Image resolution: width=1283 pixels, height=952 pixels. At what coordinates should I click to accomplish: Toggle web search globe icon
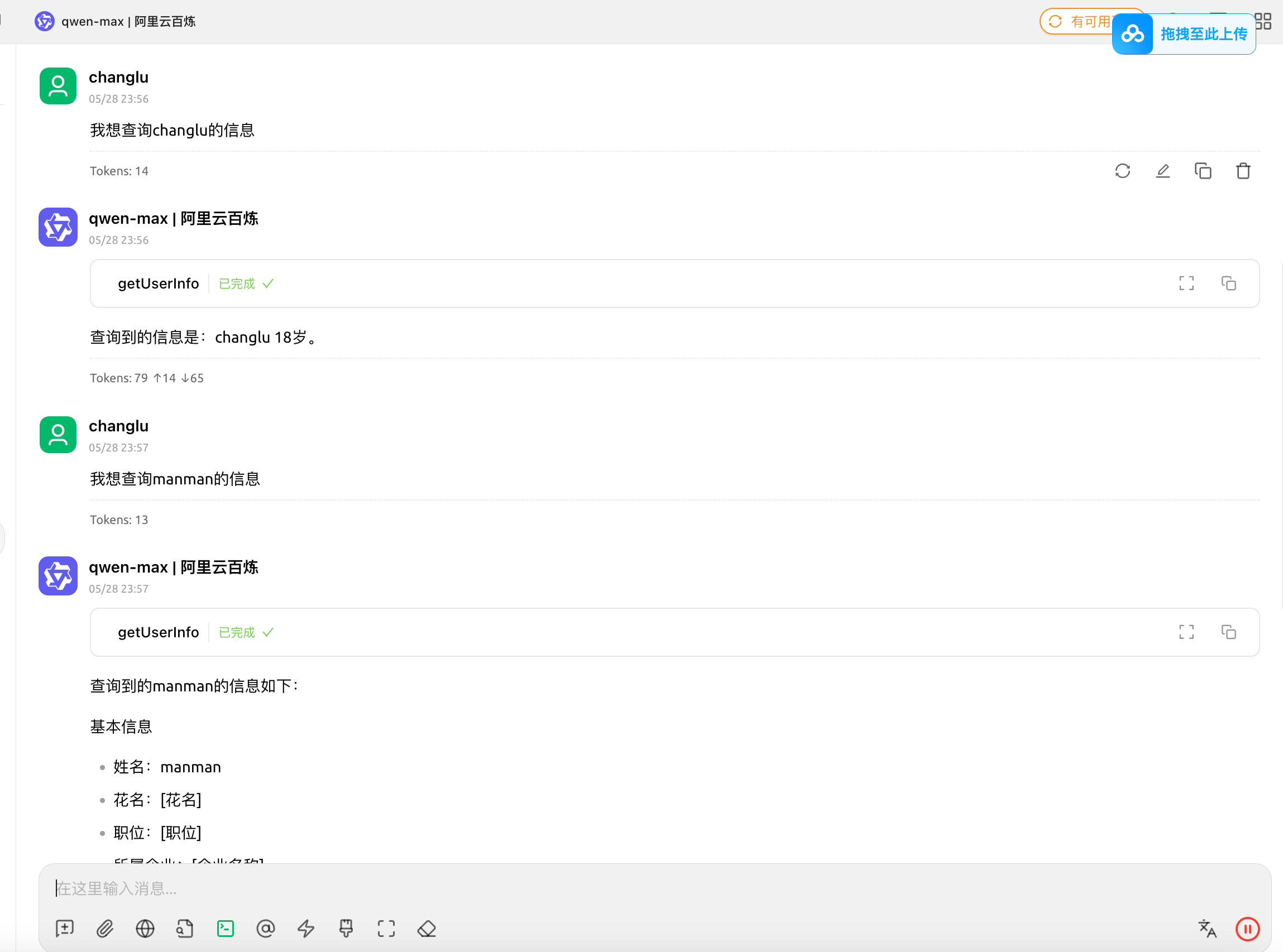coord(145,929)
